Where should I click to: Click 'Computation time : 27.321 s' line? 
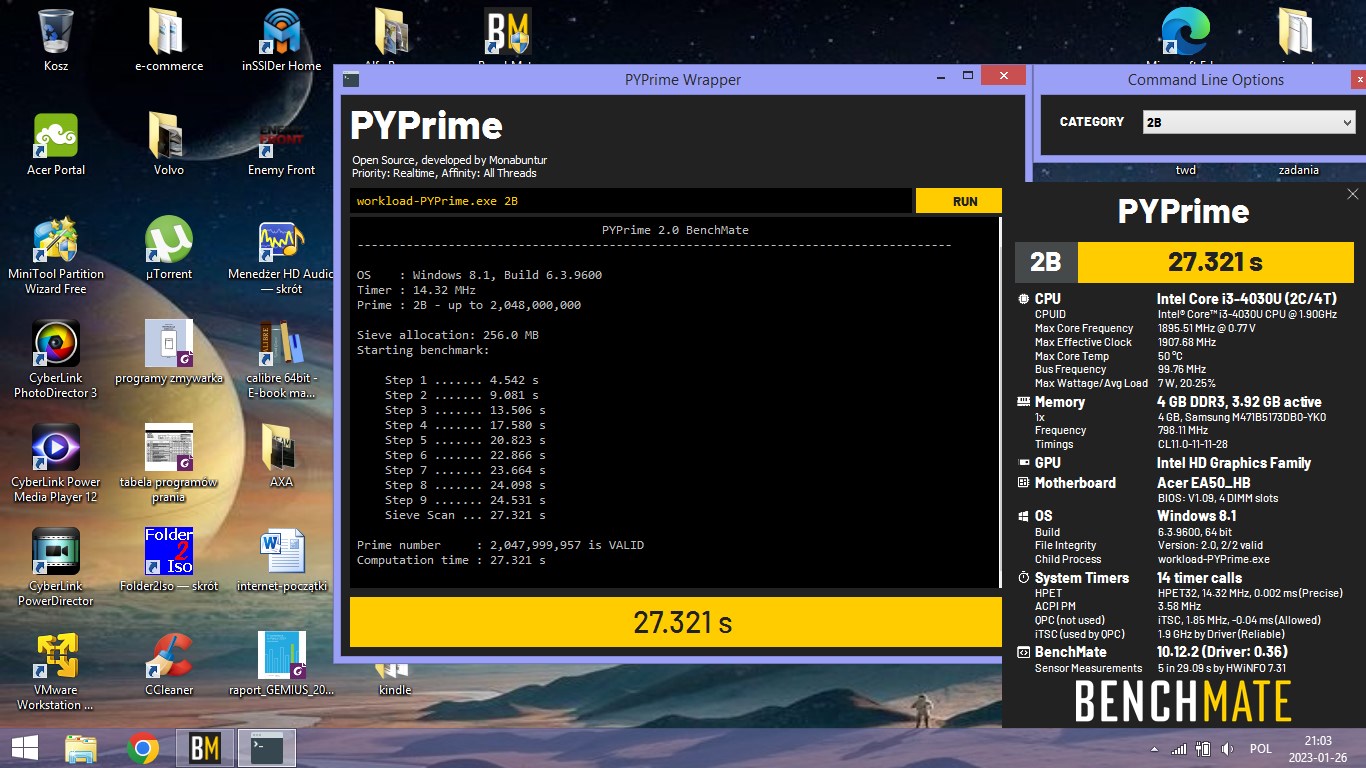[x=451, y=560]
